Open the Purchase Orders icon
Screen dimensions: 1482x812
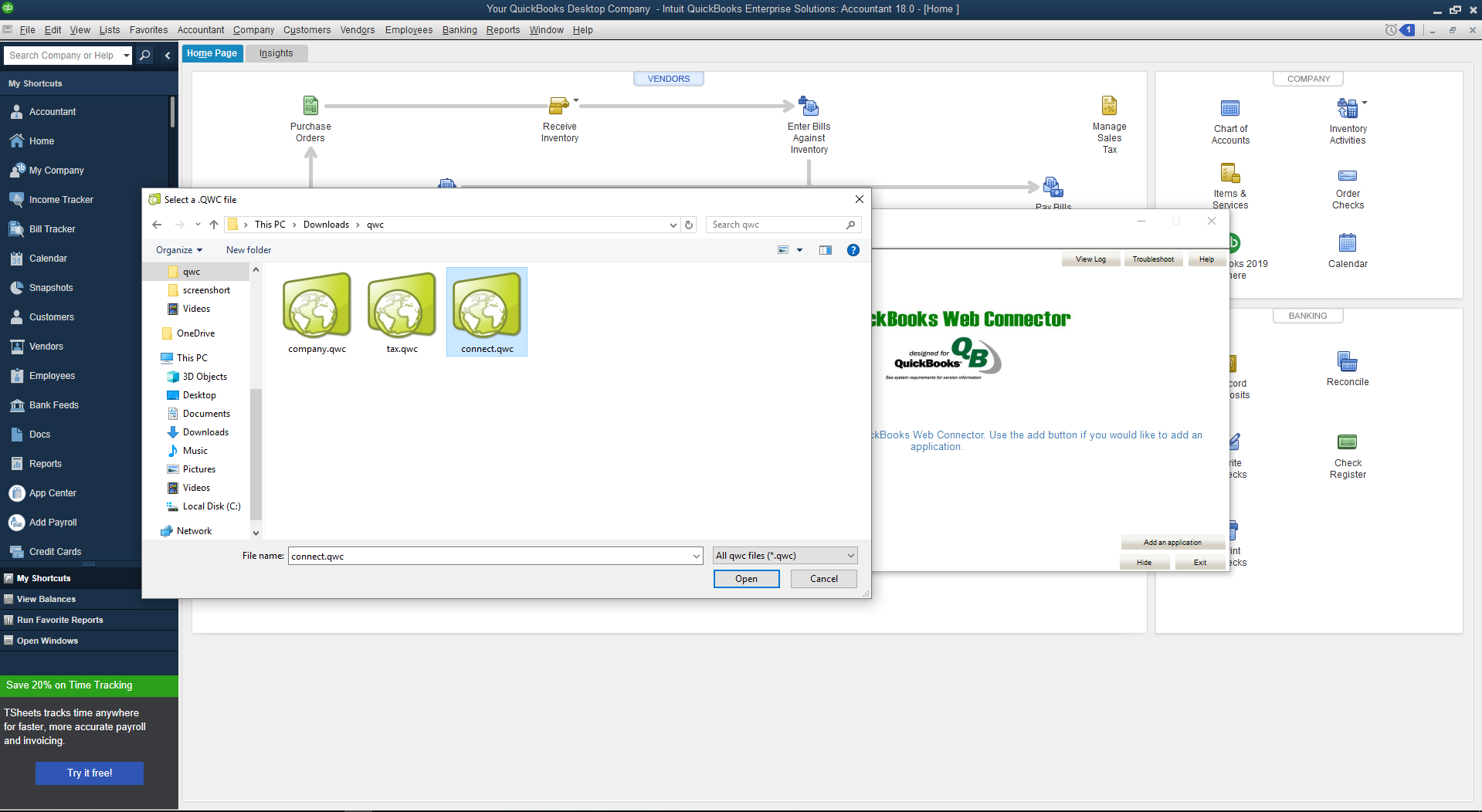coord(310,106)
